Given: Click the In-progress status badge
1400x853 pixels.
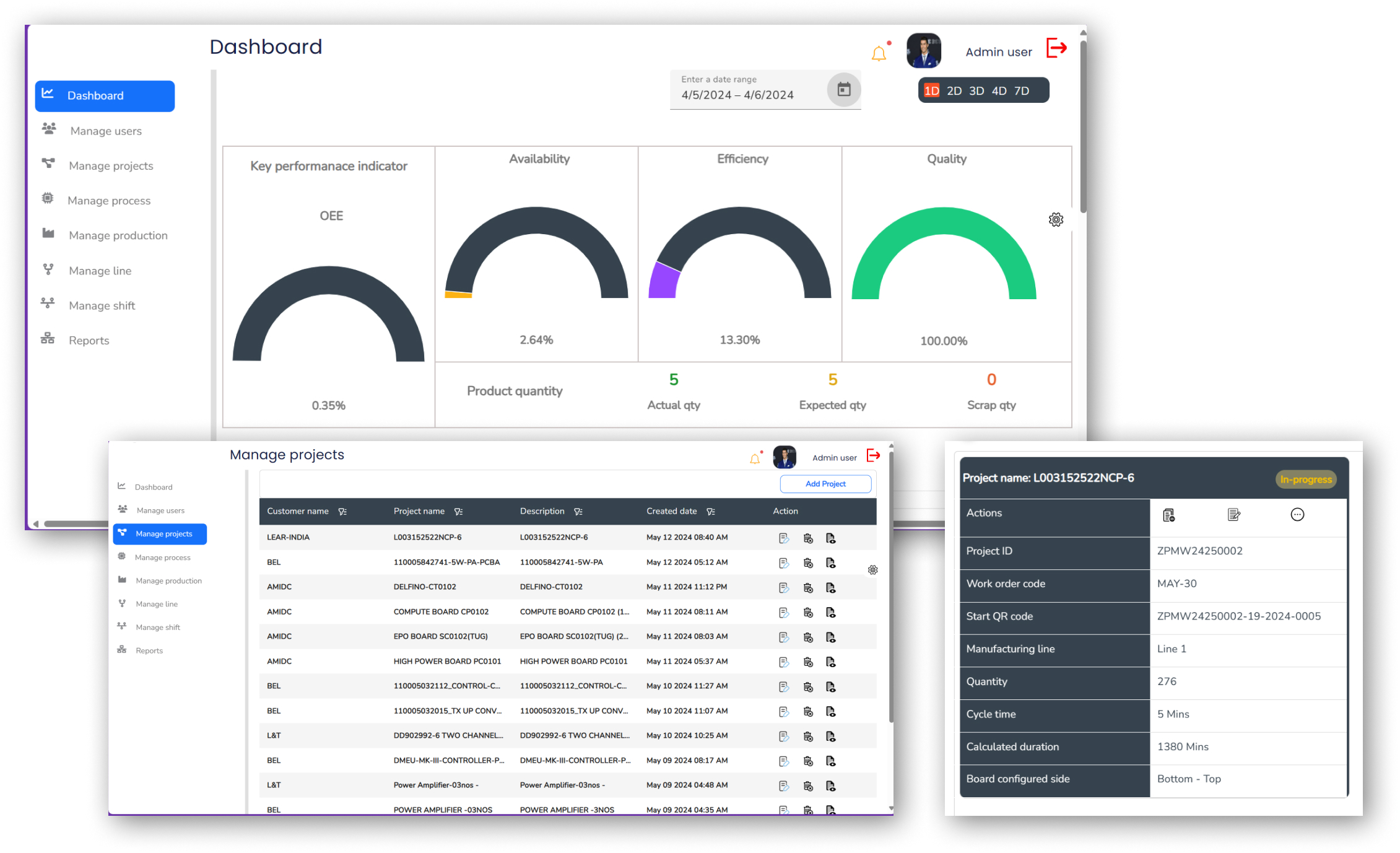Looking at the screenshot, I should click(x=1305, y=479).
